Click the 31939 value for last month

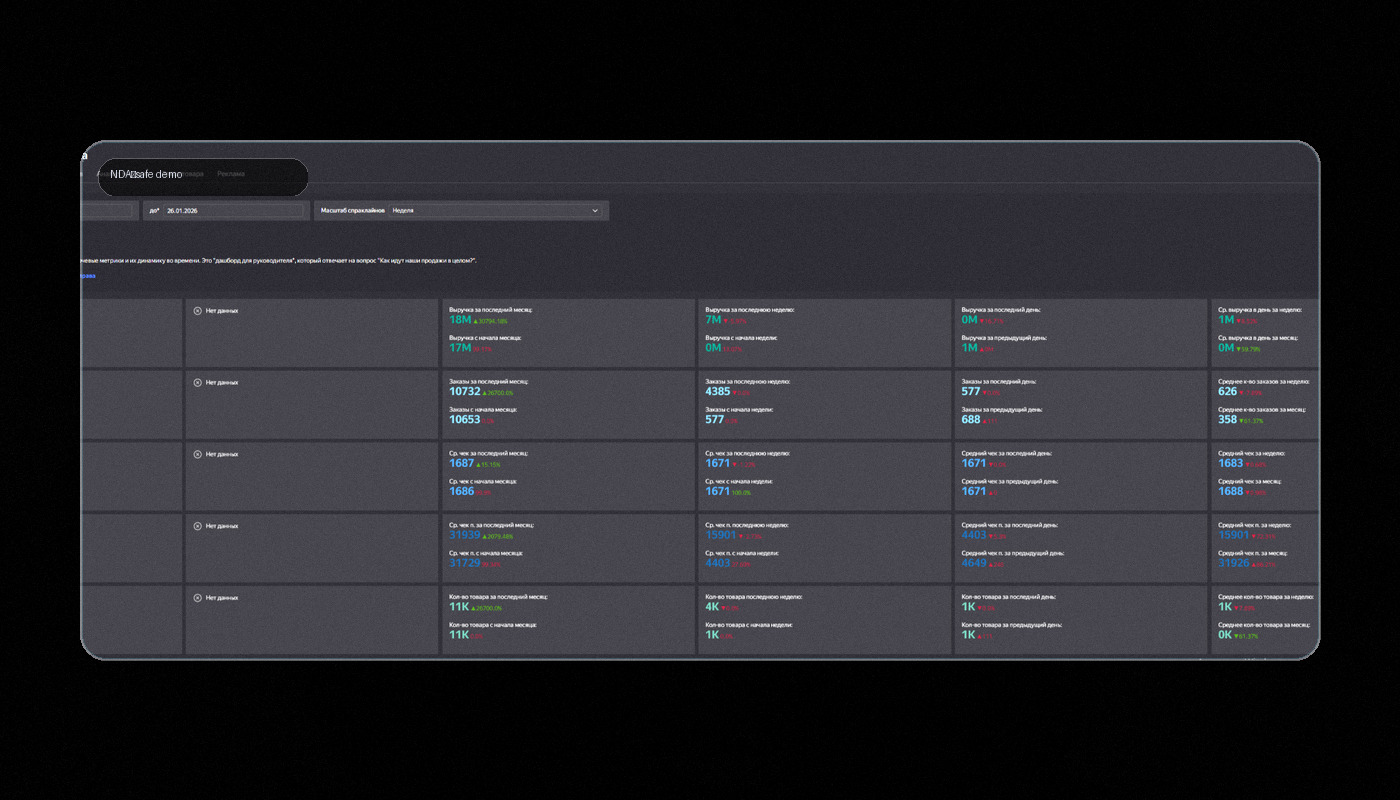tap(464, 535)
